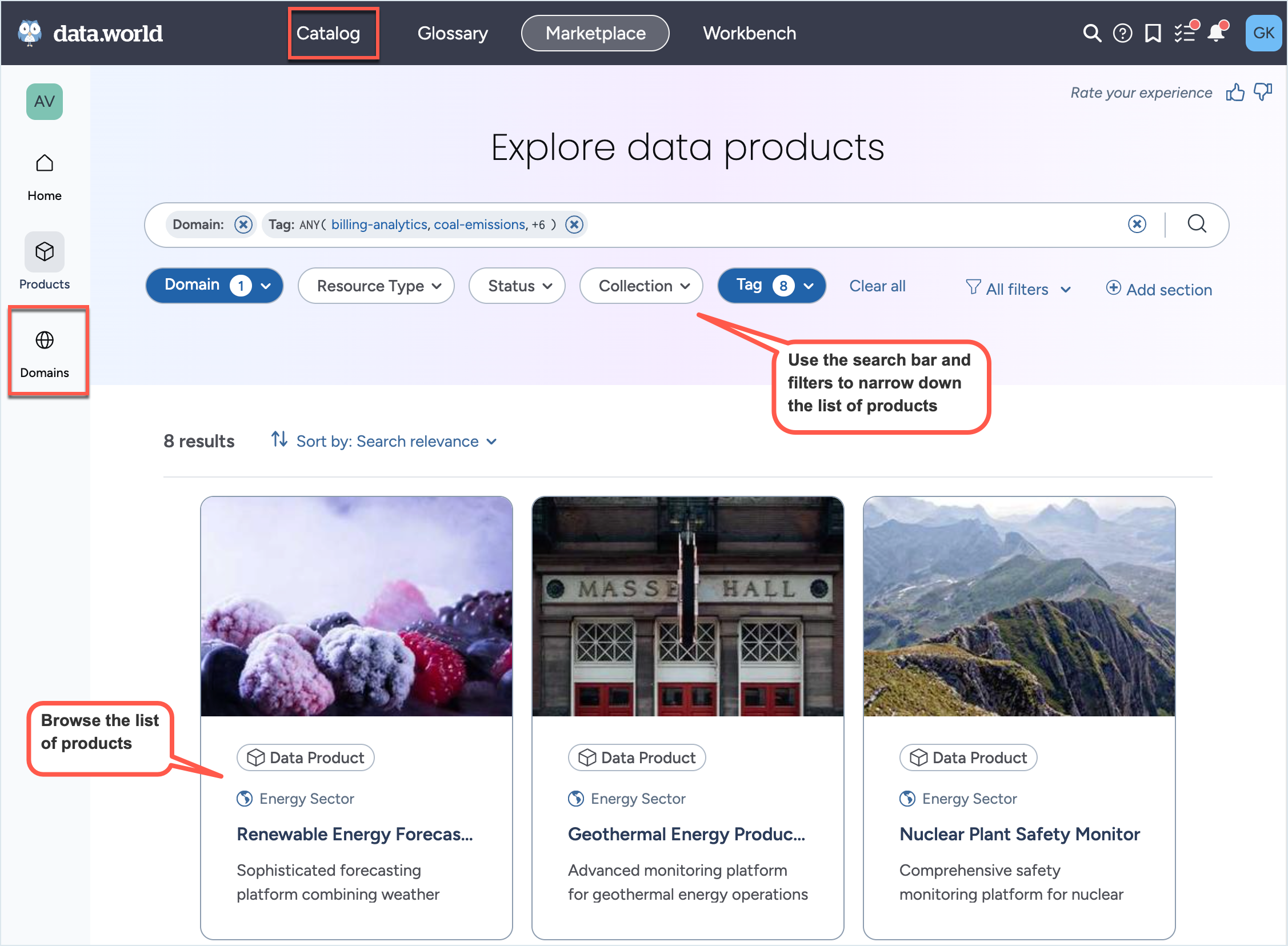Remove the Tag filter chip
Image resolution: width=1288 pixels, height=946 pixels.
pyautogui.click(x=574, y=225)
